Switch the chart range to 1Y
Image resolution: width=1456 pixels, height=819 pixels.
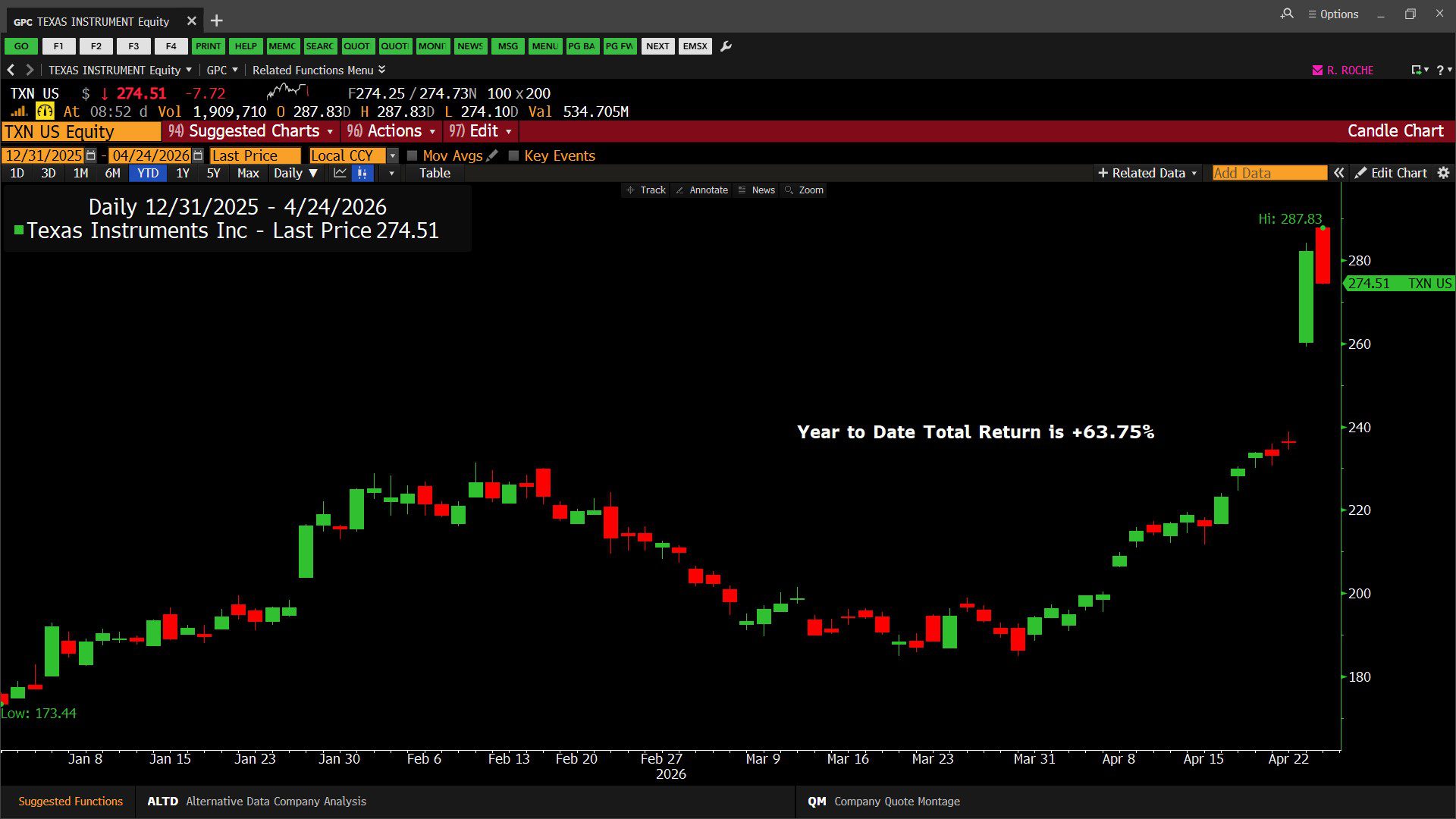183,173
